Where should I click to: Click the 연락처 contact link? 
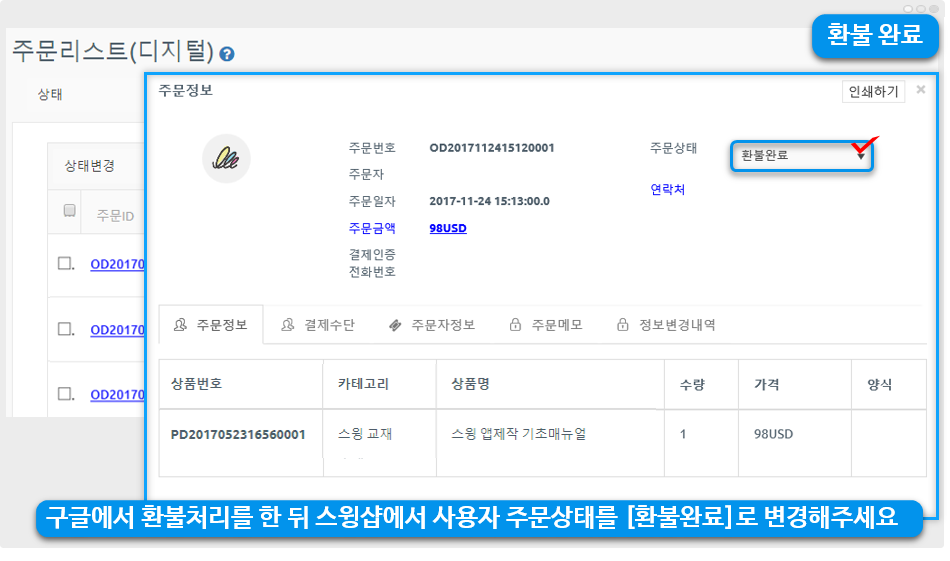[x=667, y=189]
